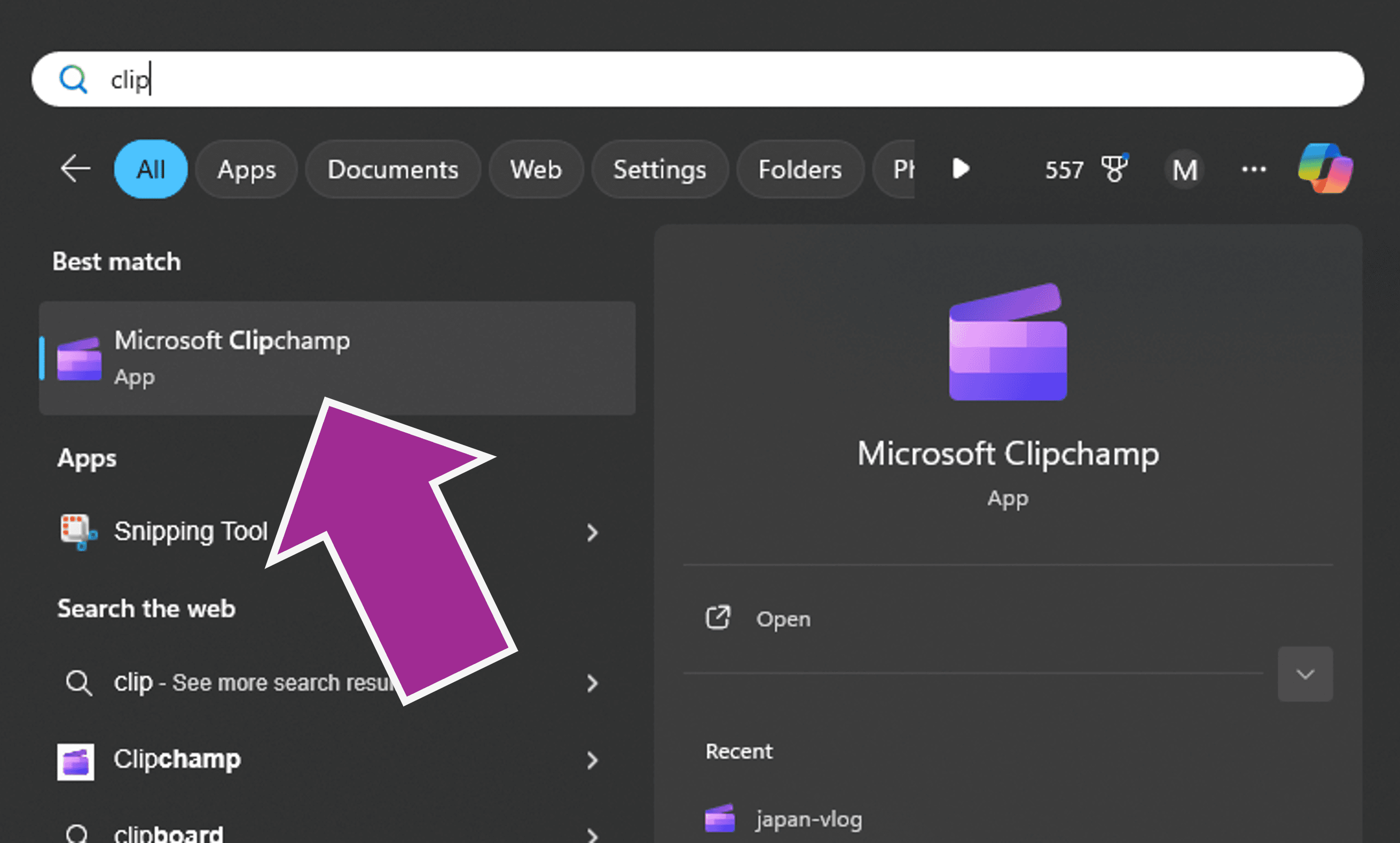
Task: Click the back arrow to return
Action: [x=74, y=169]
